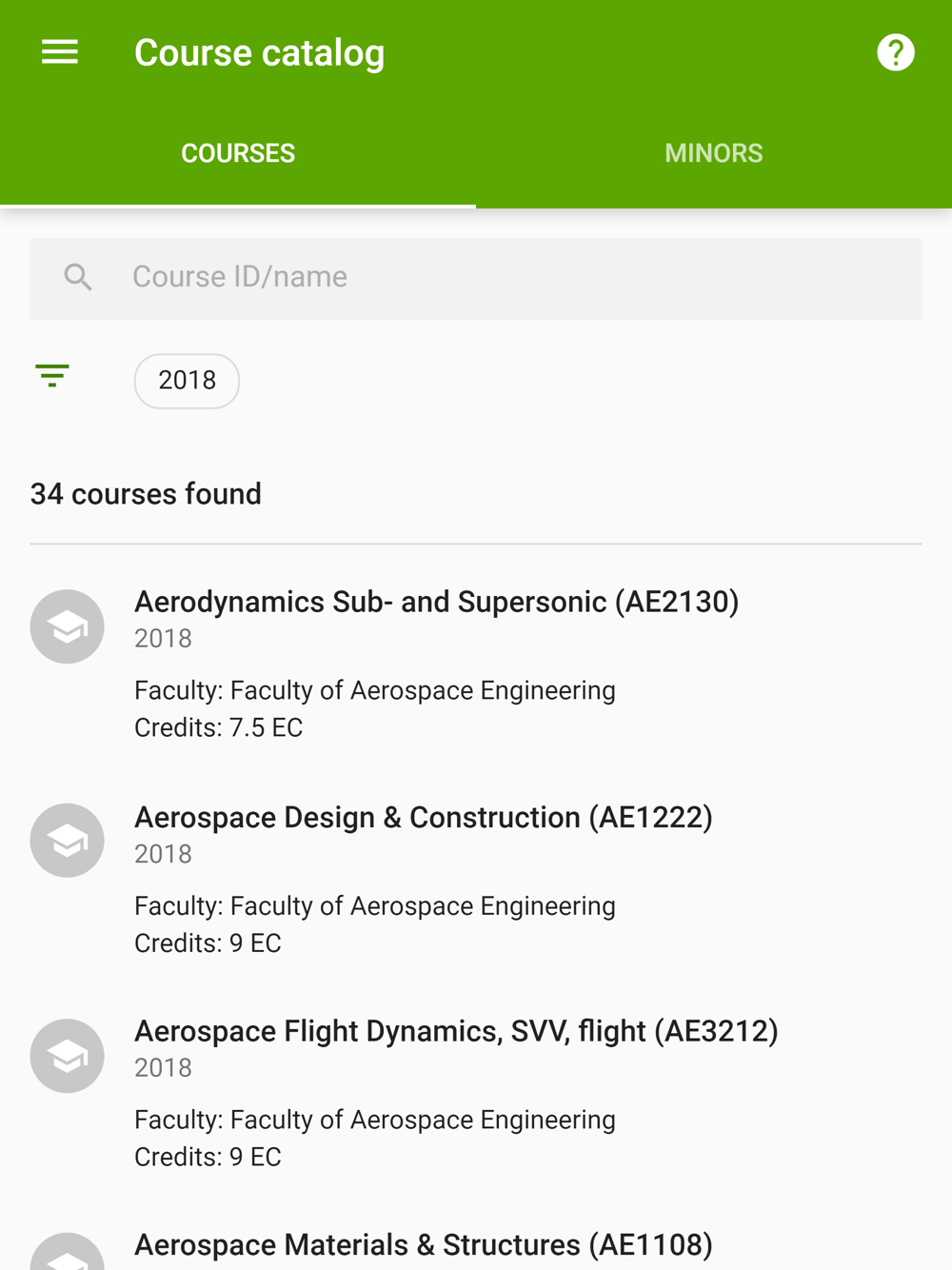Tap the Course catalog title
The height and width of the screenshot is (1270, 952).
[259, 53]
